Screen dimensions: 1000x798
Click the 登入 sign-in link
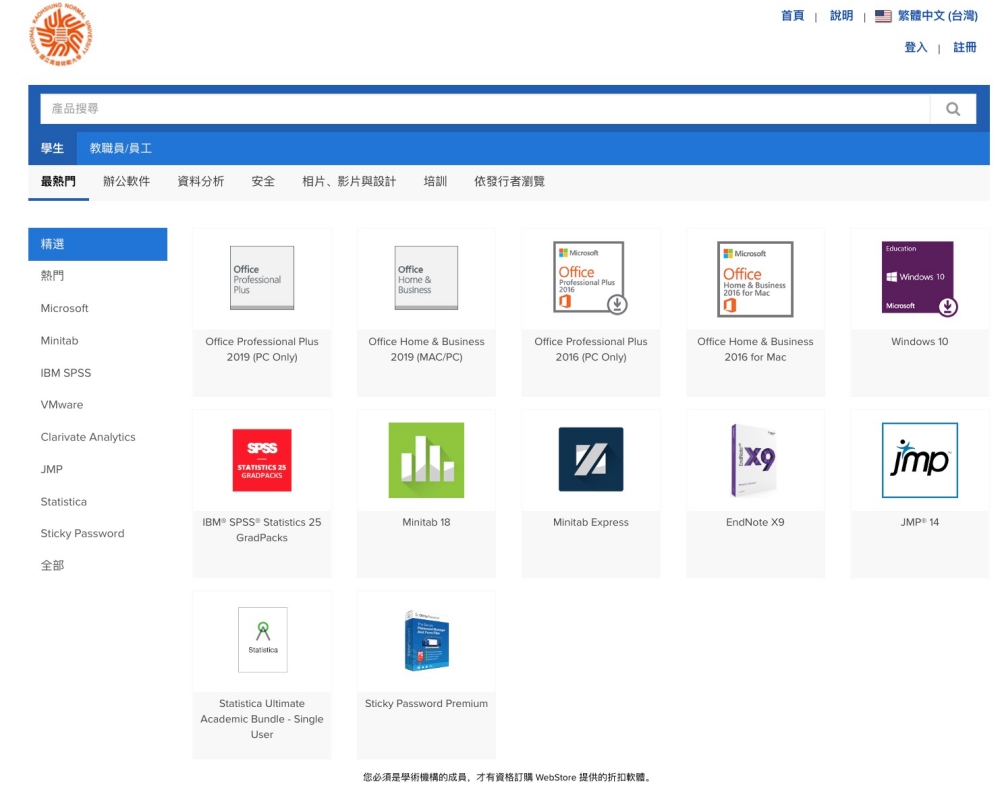pos(915,47)
